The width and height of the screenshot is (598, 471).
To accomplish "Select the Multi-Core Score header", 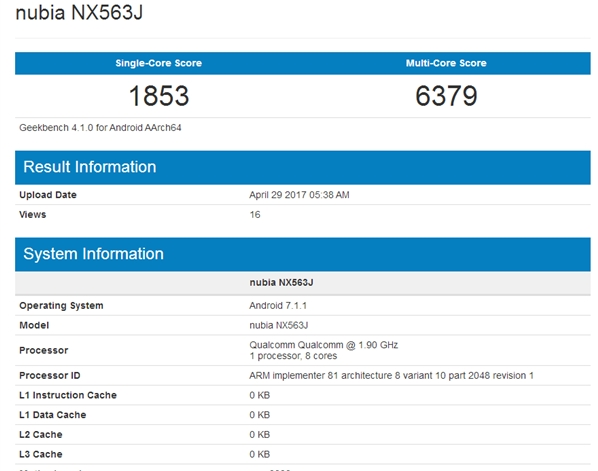I will tap(446, 63).
